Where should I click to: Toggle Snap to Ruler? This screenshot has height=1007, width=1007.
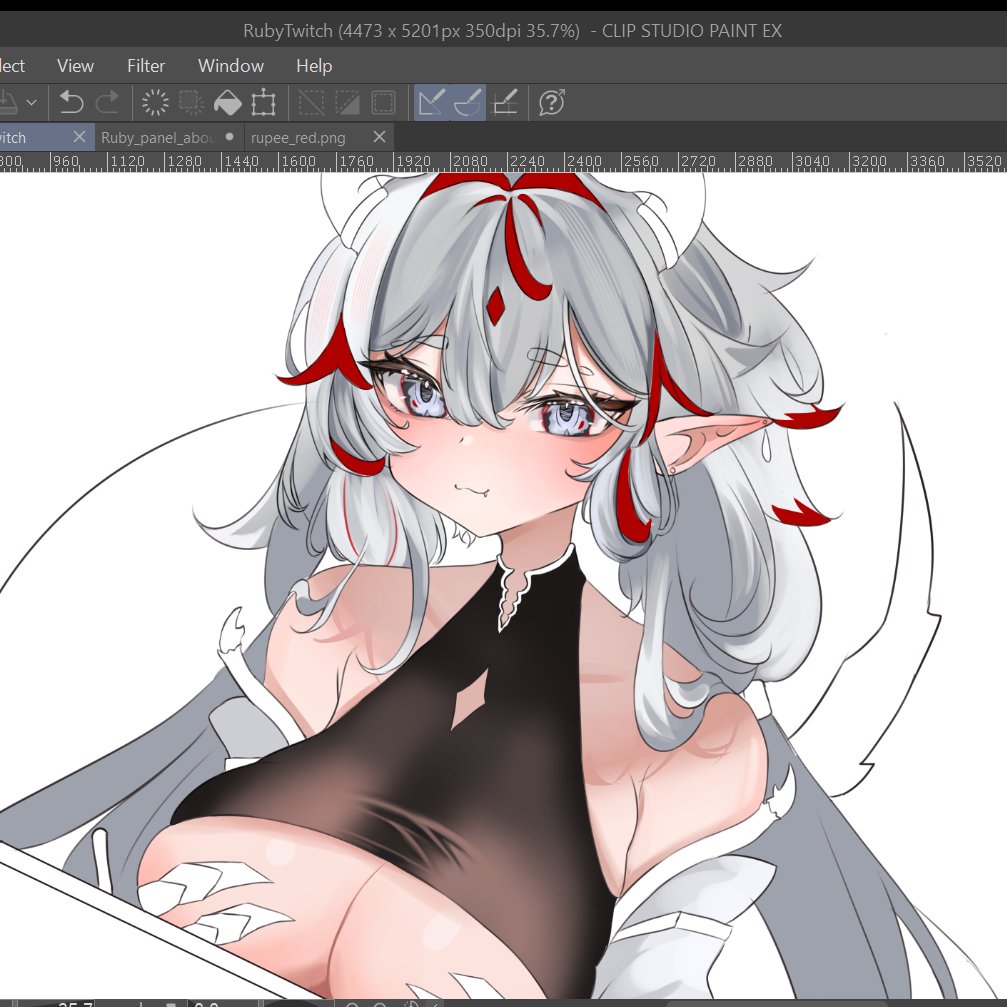point(432,102)
